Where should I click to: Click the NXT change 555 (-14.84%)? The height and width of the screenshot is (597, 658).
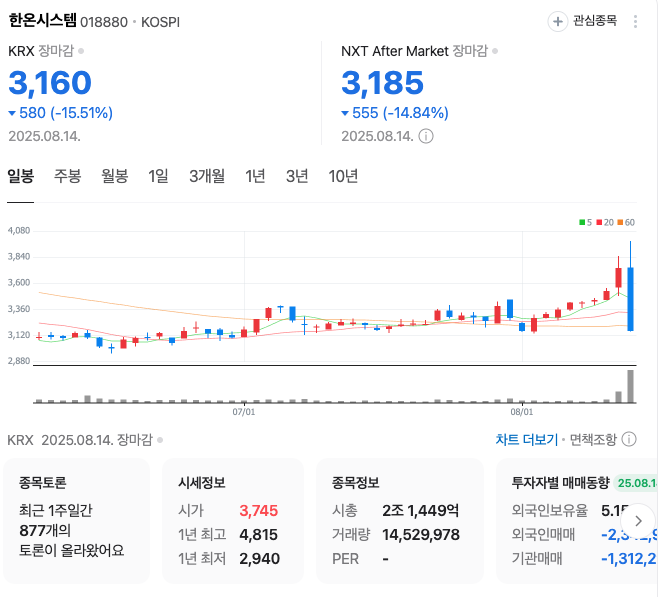395,113
